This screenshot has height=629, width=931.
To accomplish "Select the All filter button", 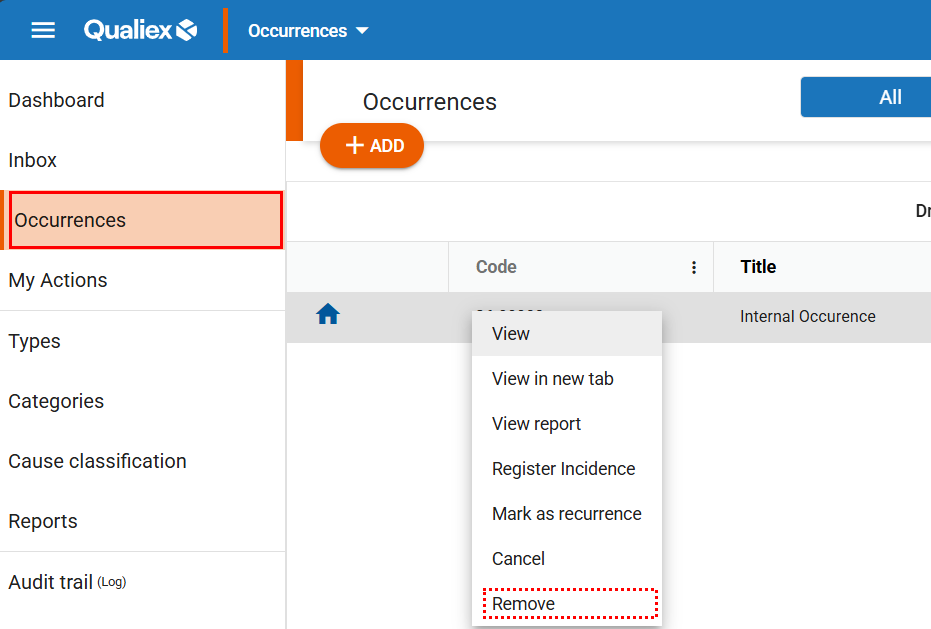I will point(888,97).
